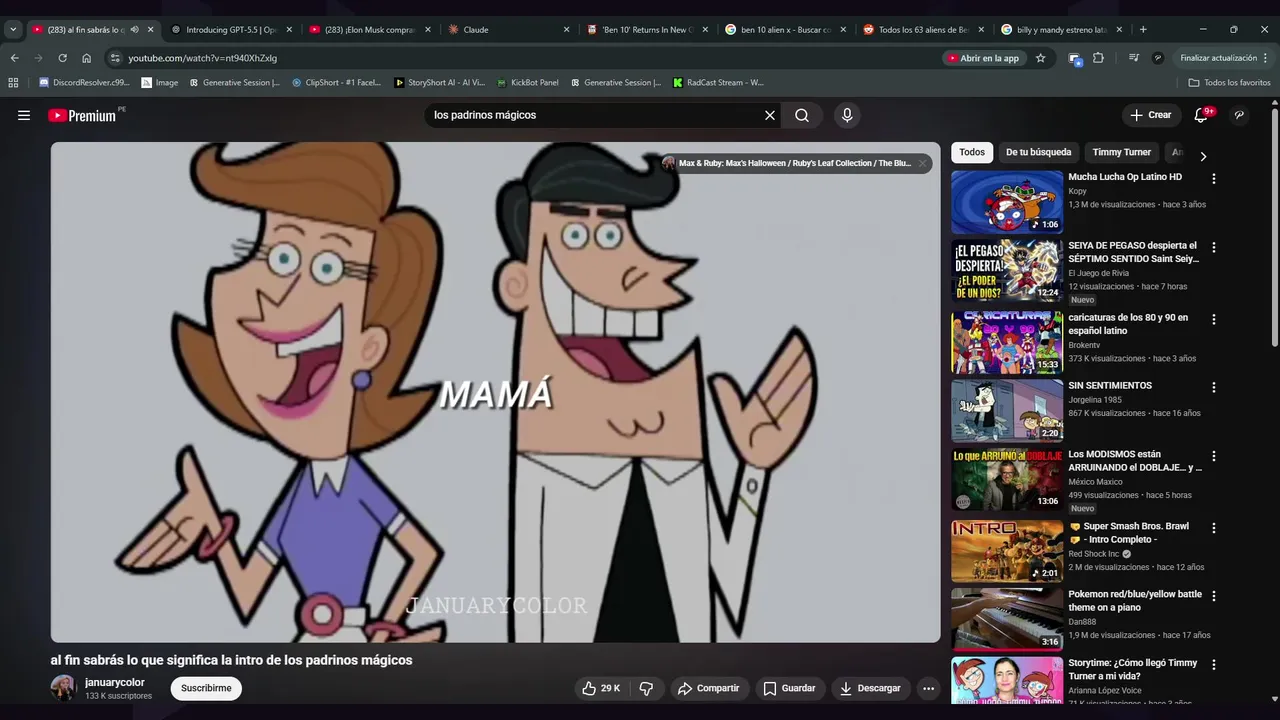Image resolution: width=1280 pixels, height=720 pixels.
Task: Clear the search box text
Action: 770,115
